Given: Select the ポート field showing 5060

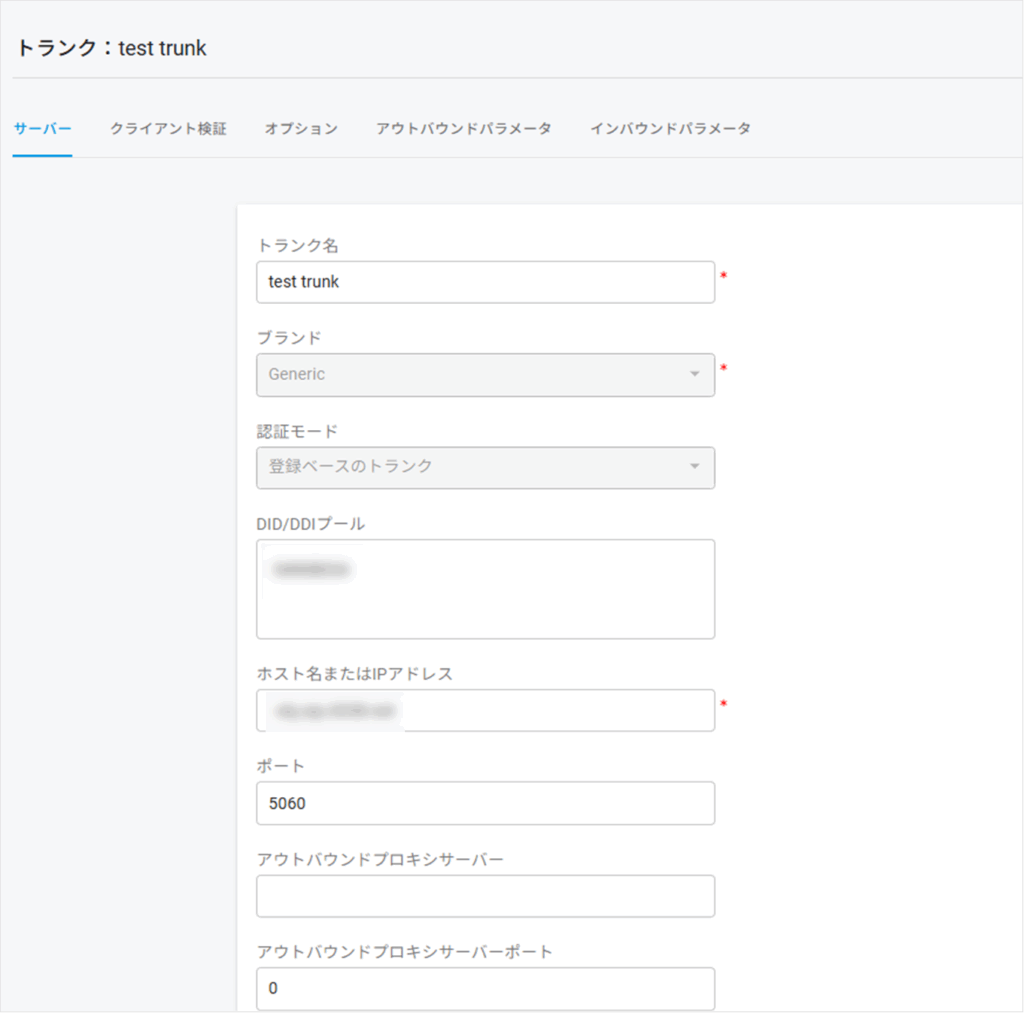Looking at the screenshot, I should click(x=485, y=803).
